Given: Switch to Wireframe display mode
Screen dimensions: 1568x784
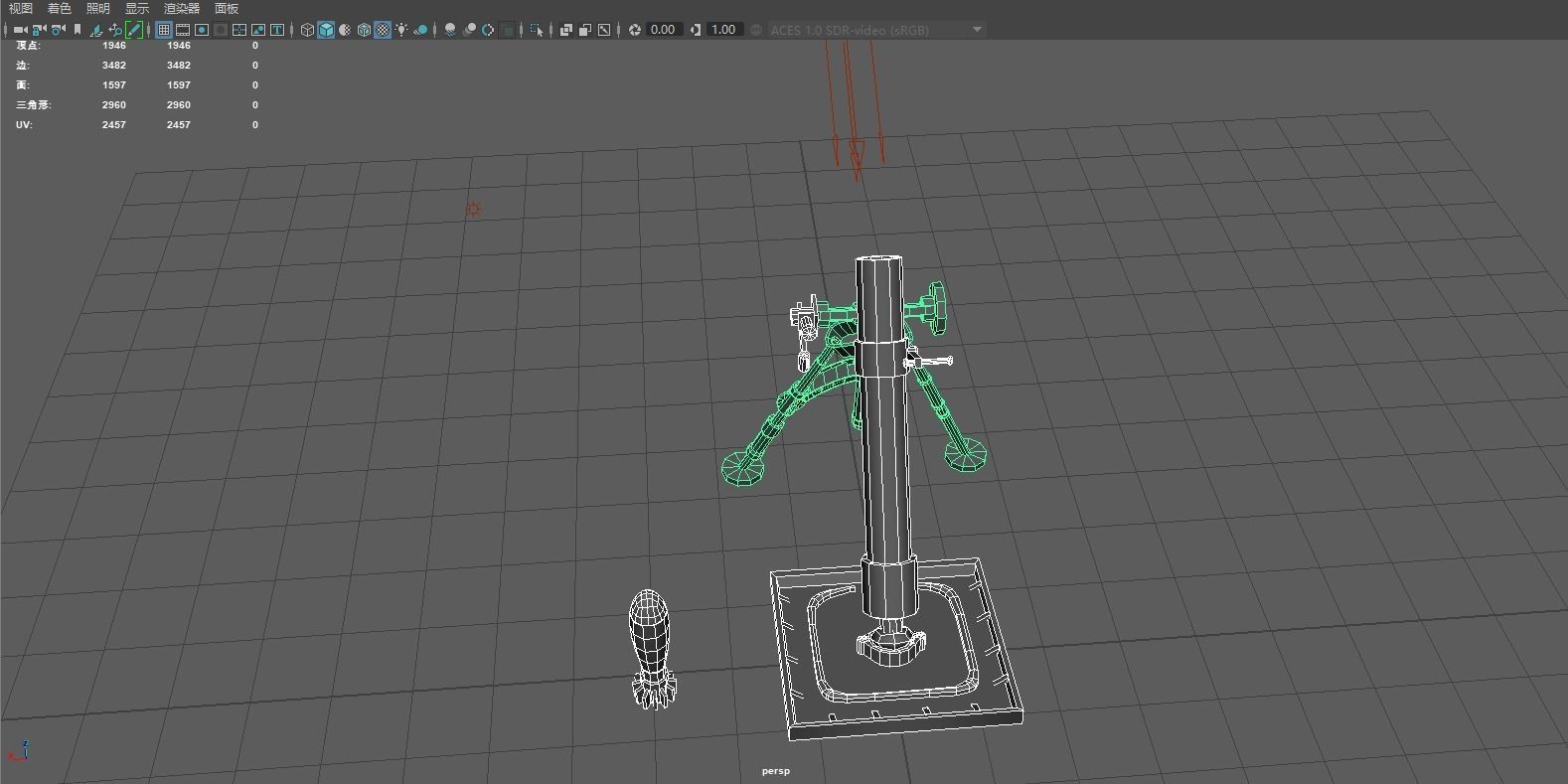Looking at the screenshot, I should (x=307, y=30).
